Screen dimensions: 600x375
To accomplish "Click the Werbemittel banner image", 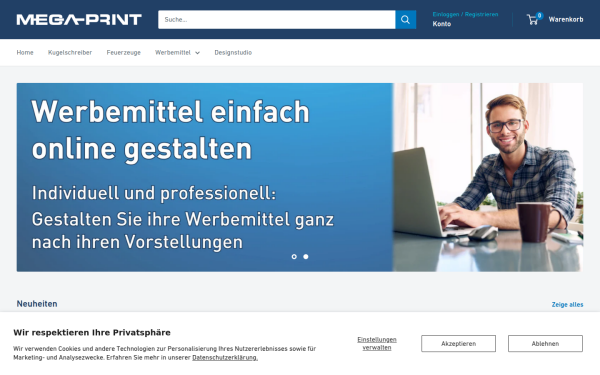I will coord(300,177).
